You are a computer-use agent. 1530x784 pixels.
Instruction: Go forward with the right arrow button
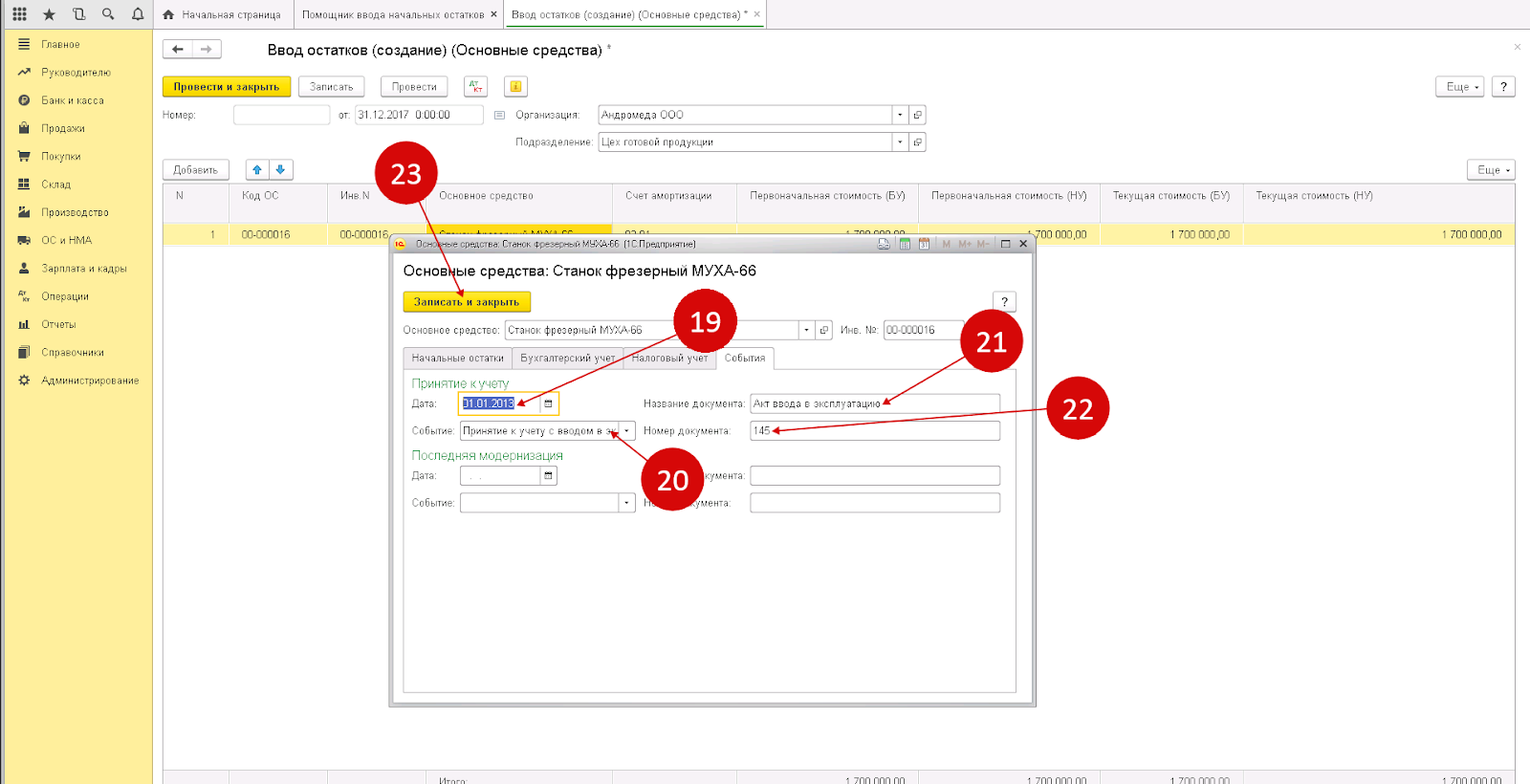(207, 49)
